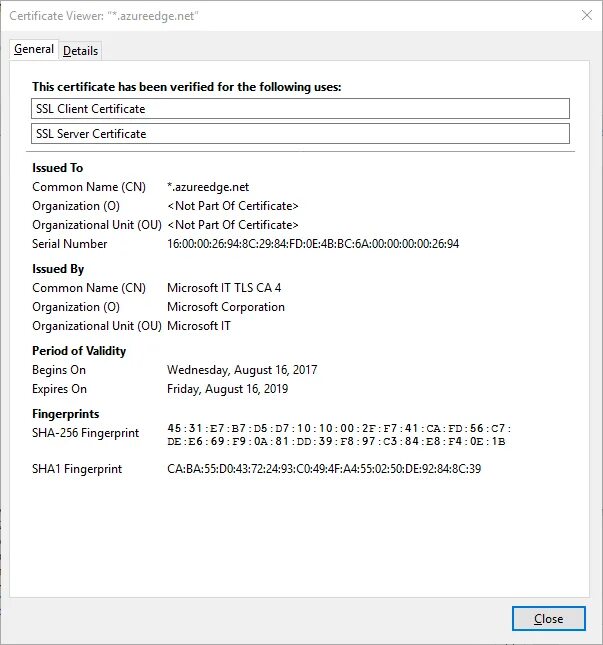The image size is (603, 645).
Task: Click the Serial Number label
Action: [x=70, y=244]
